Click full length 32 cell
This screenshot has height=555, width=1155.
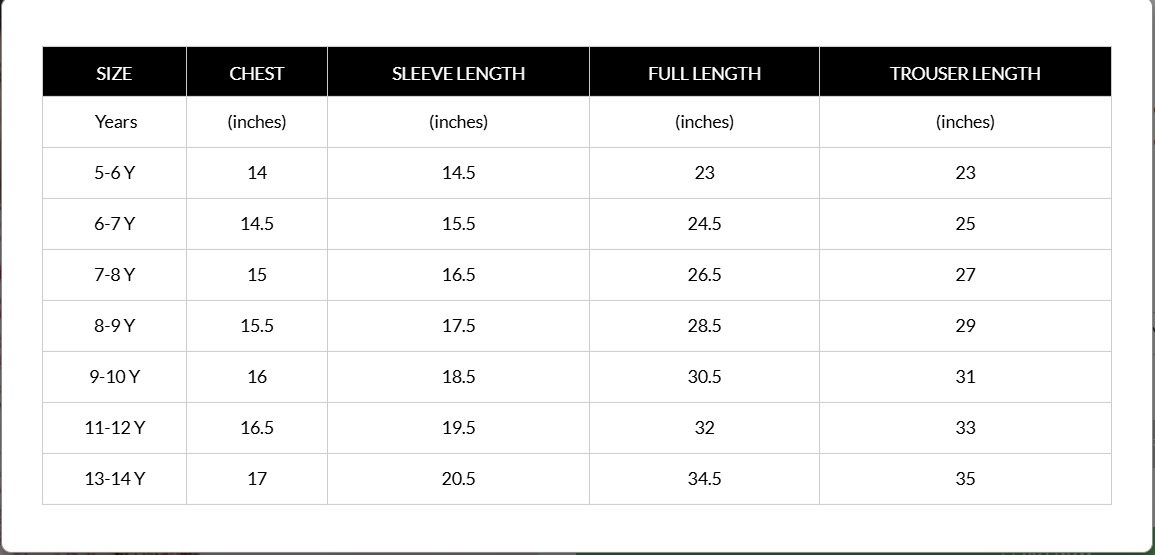pos(704,427)
